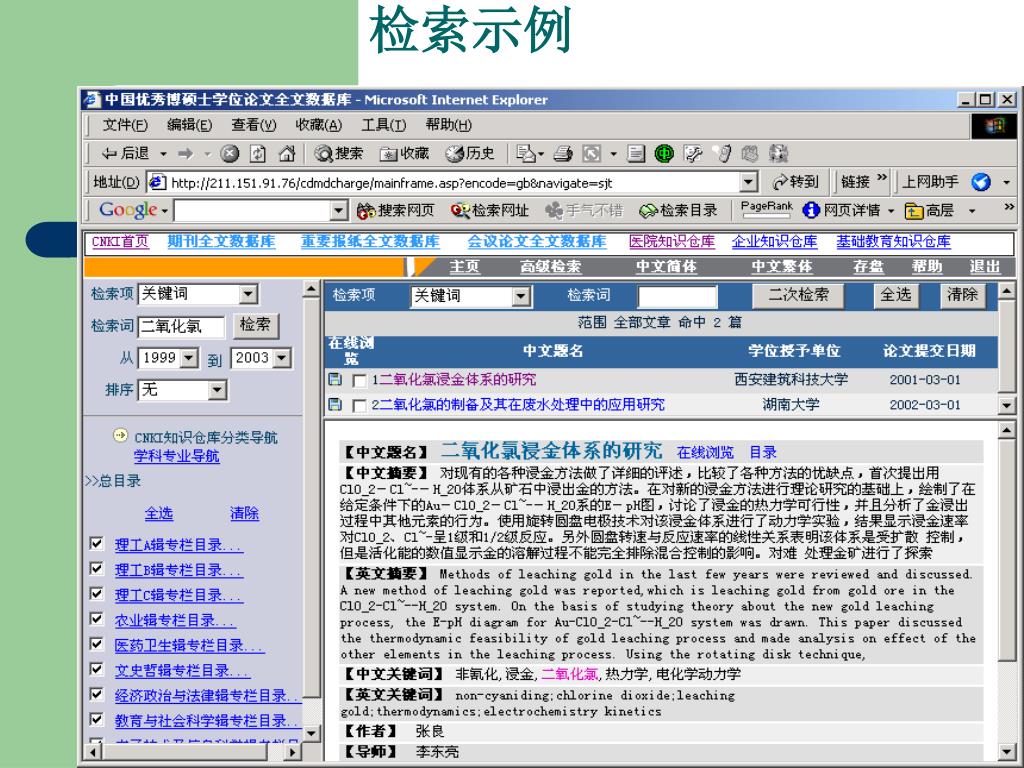Uncheck the 文史哲辑专栏目录 checkbox
The width and height of the screenshot is (1024, 768).
pyautogui.click(x=97, y=669)
